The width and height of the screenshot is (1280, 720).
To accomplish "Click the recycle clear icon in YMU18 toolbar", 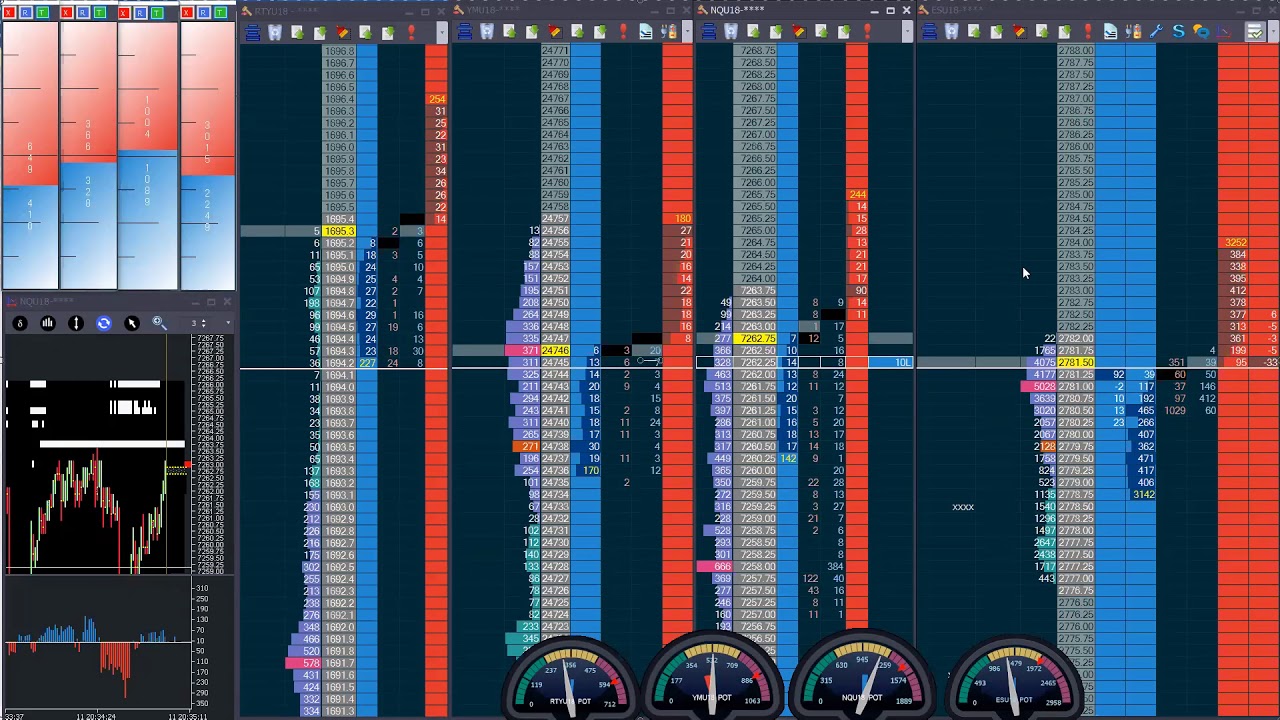I will 487,33.
